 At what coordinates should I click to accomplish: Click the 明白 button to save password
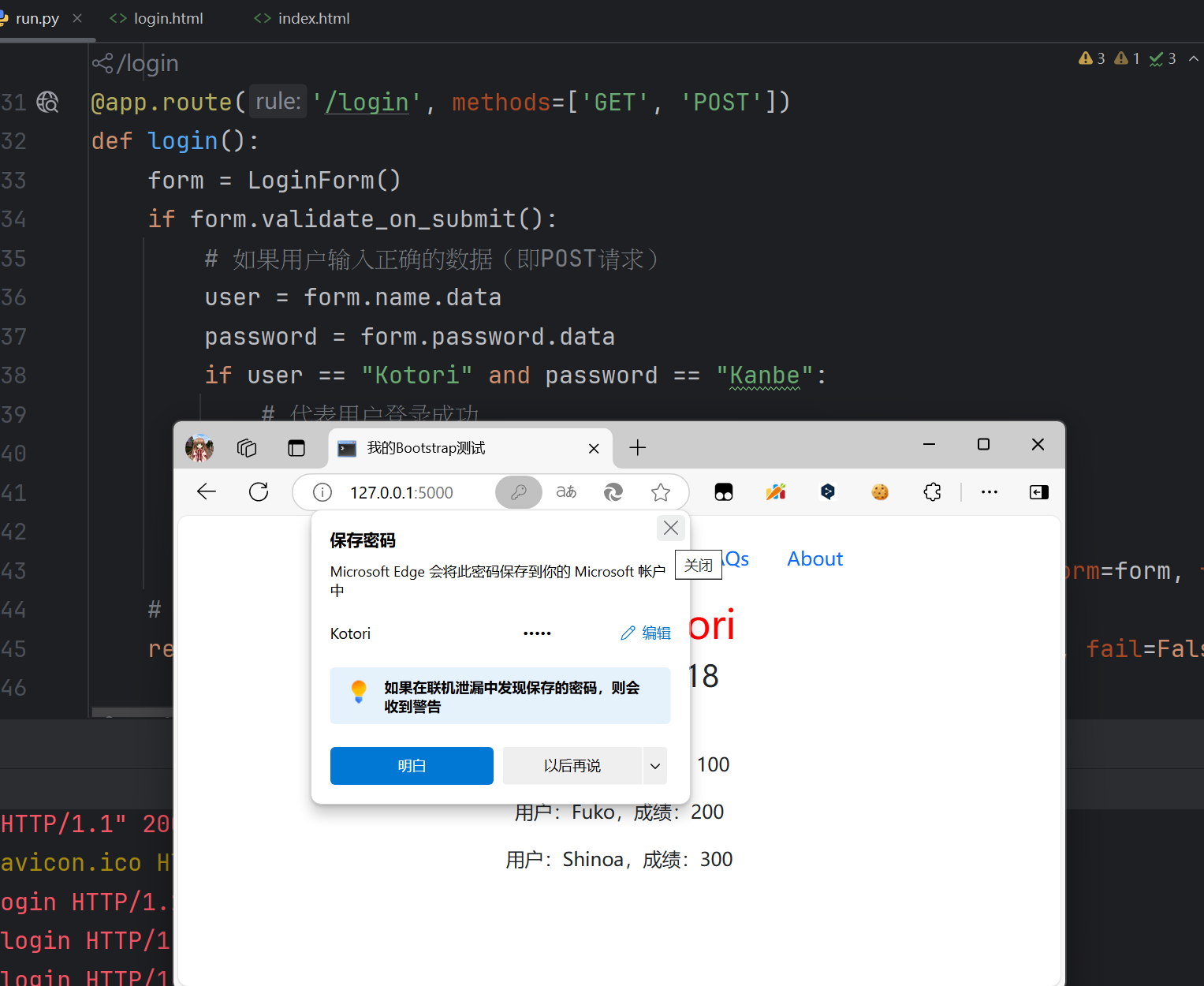tap(412, 766)
